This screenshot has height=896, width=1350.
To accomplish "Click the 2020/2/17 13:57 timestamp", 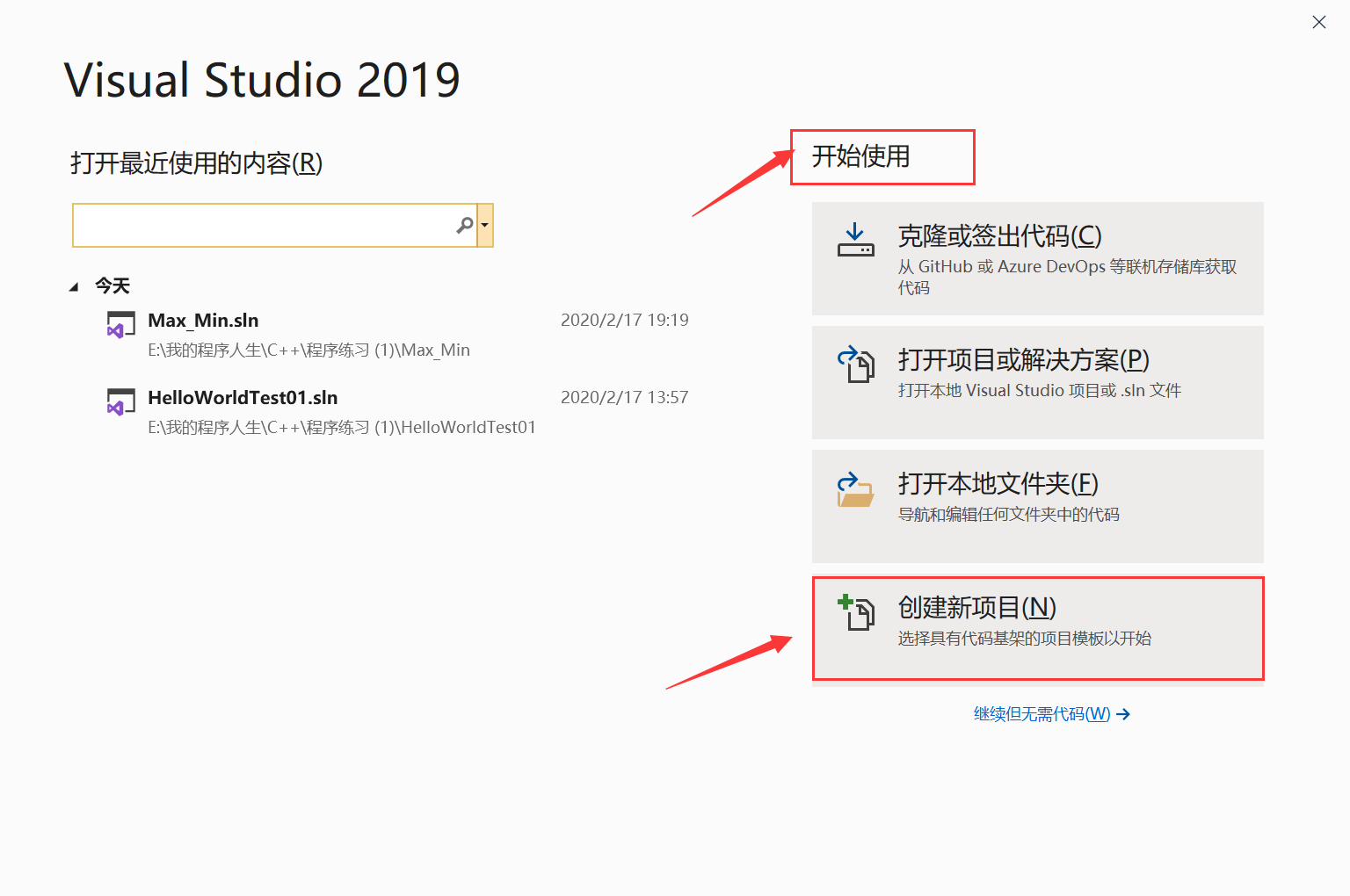I will click(x=624, y=397).
